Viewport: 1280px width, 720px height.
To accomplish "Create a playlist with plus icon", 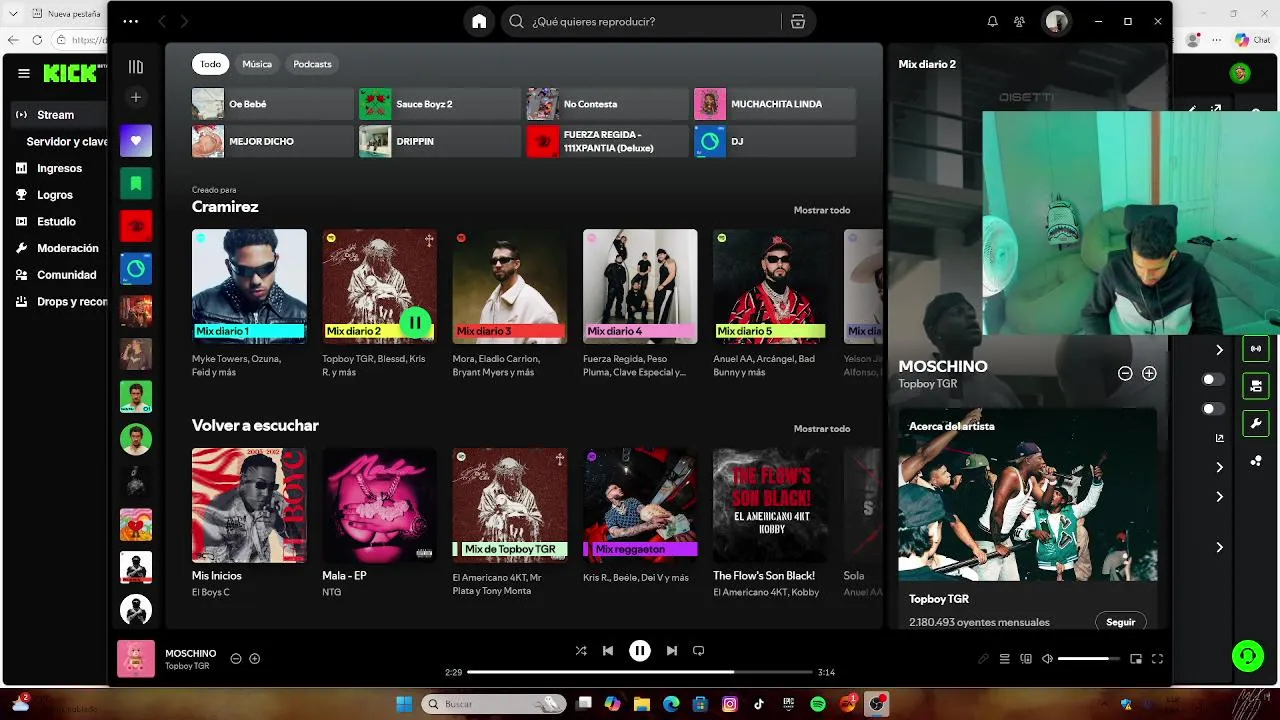I will pos(136,97).
